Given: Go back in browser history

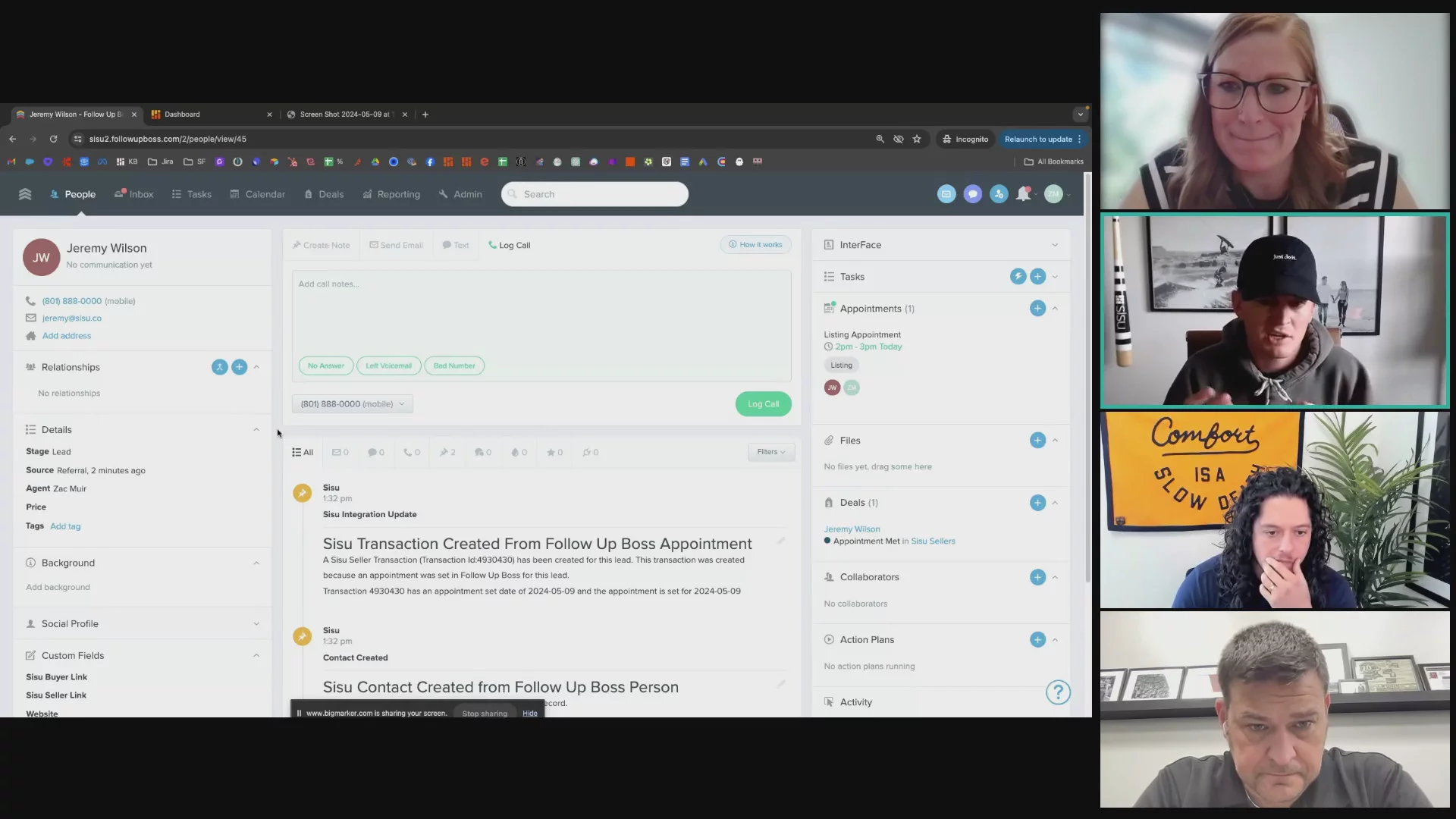Looking at the screenshot, I should (13, 140).
